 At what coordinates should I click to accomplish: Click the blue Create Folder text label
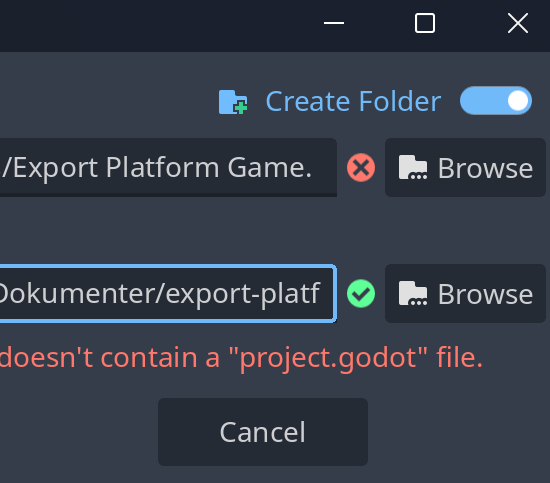[353, 101]
